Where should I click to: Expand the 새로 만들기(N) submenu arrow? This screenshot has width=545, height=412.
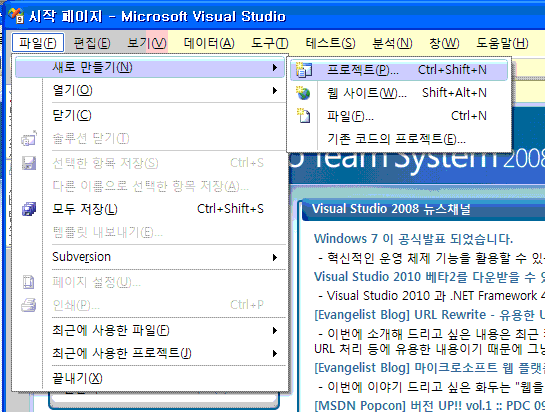coord(275,67)
